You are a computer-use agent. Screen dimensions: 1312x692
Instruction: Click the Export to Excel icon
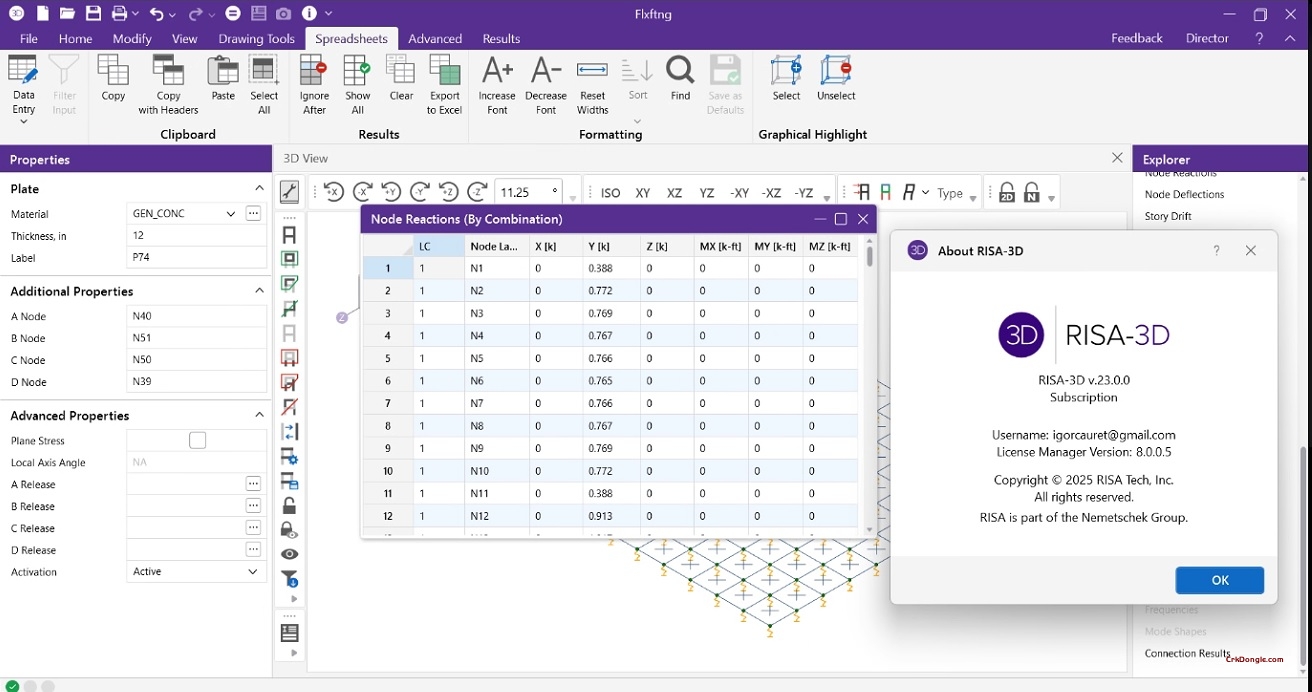pos(444,72)
